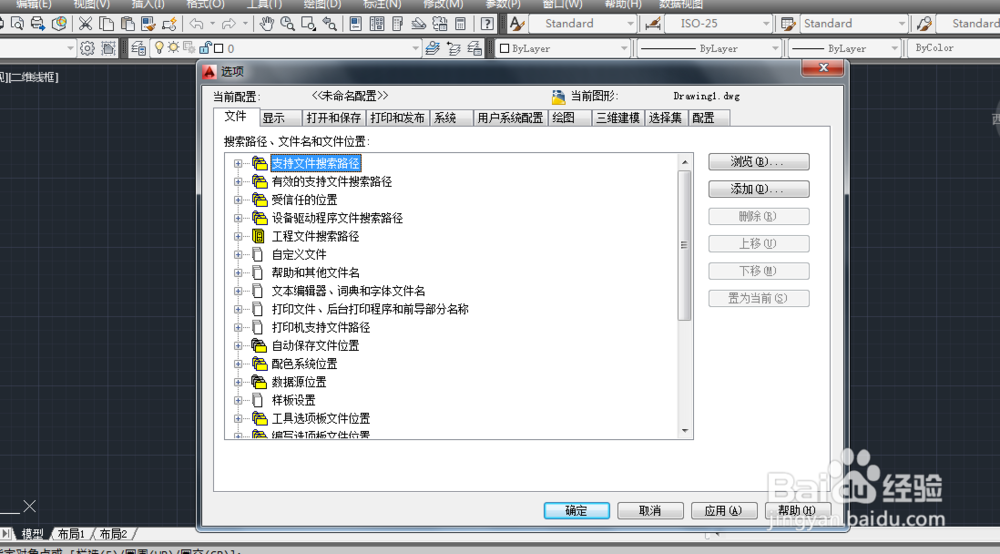Image resolution: width=1000 pixels, height=554 pixels.
Task: Open the DesignCenter icon
Action: 377,24
